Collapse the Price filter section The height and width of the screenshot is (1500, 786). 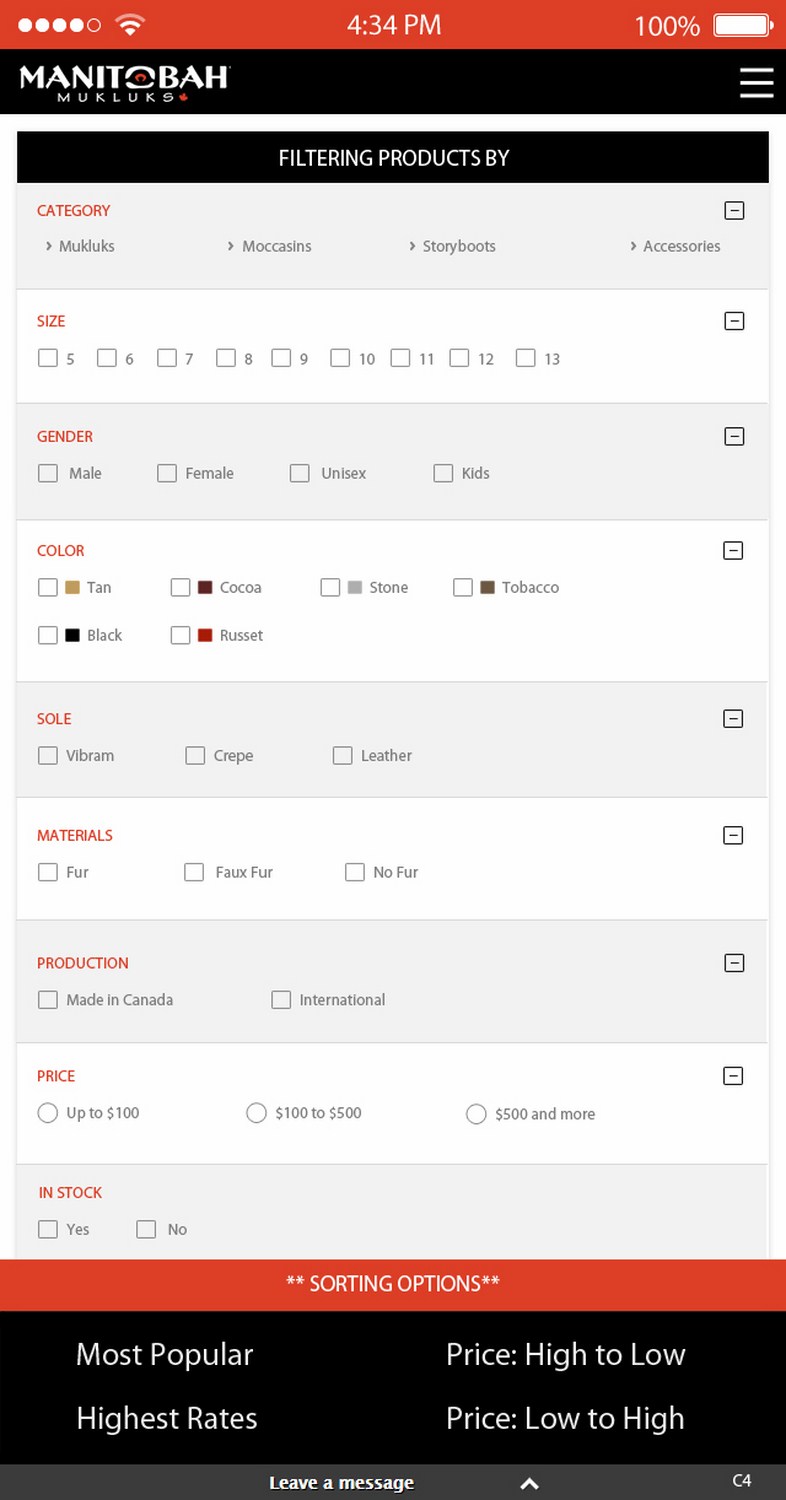tap(734, 1076)
